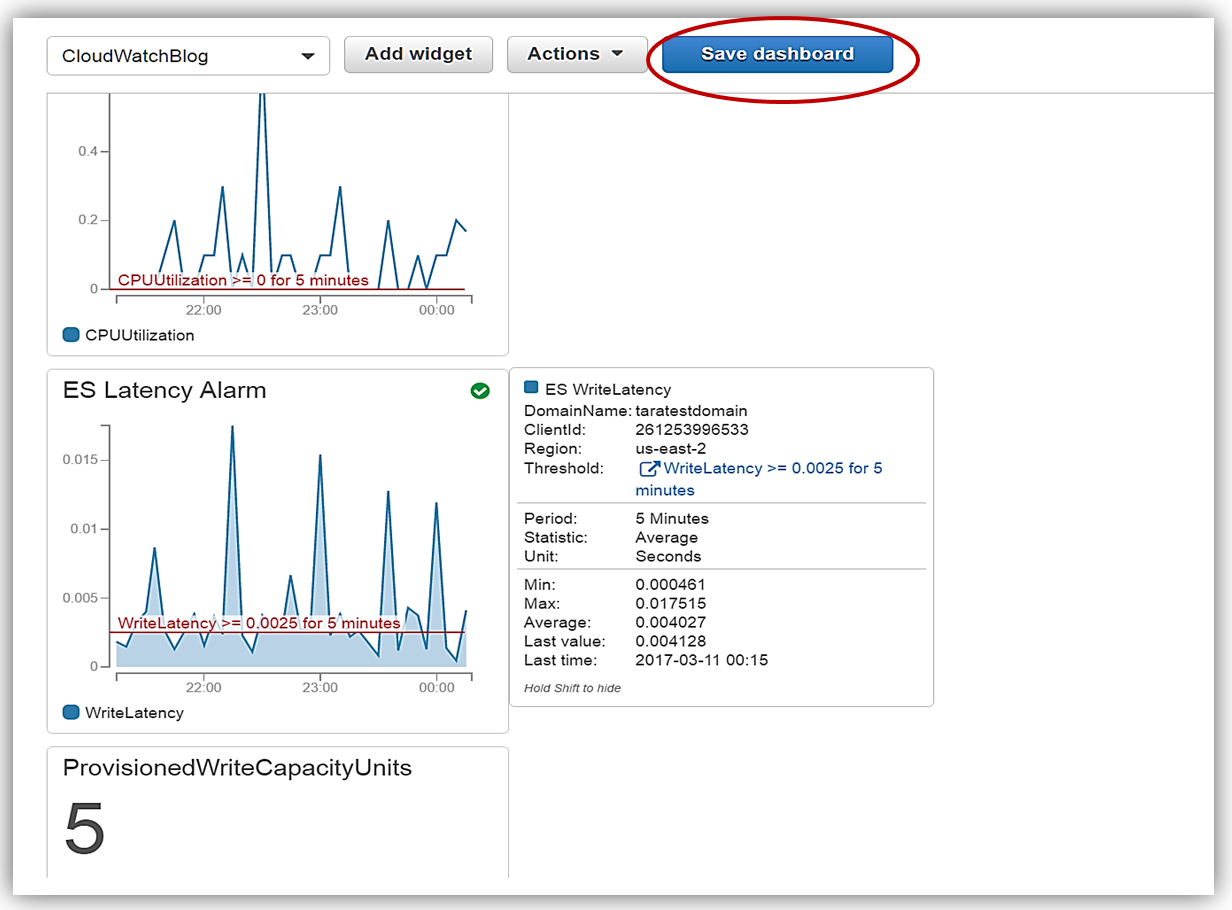This screenshot has height=910, width=1232.
Task: Click the red WriteLatency threshold annotation line
Action: coord(440,632)
